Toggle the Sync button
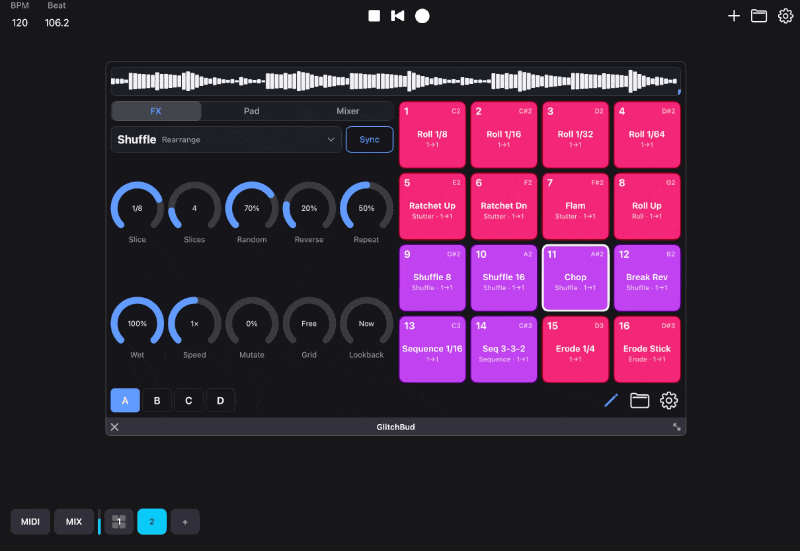The height and width of the screenshot is (551, 800). point(369,139)
